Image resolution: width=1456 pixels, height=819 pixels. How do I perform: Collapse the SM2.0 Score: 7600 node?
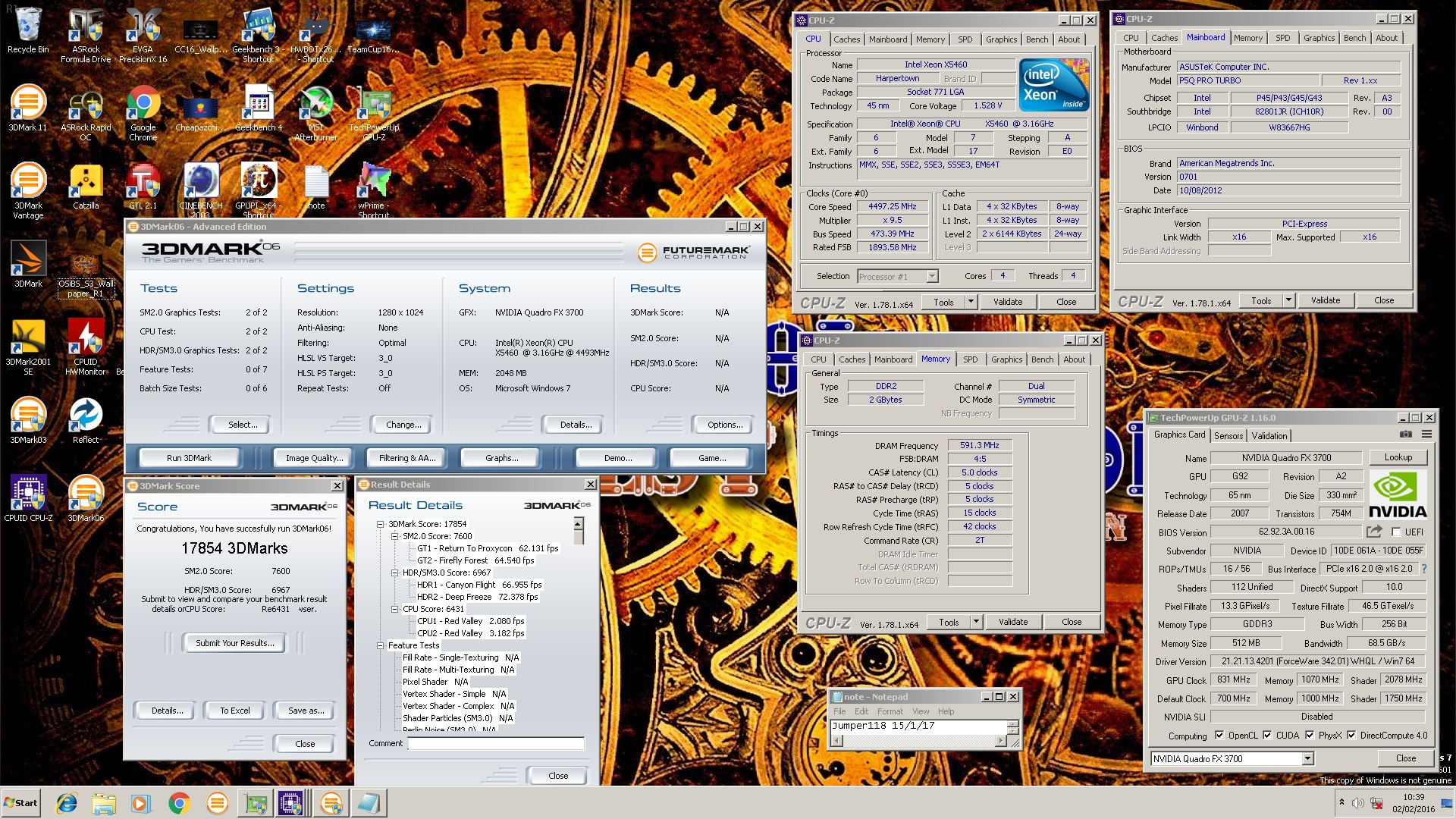pyautogui.click(x=395, y=536)
